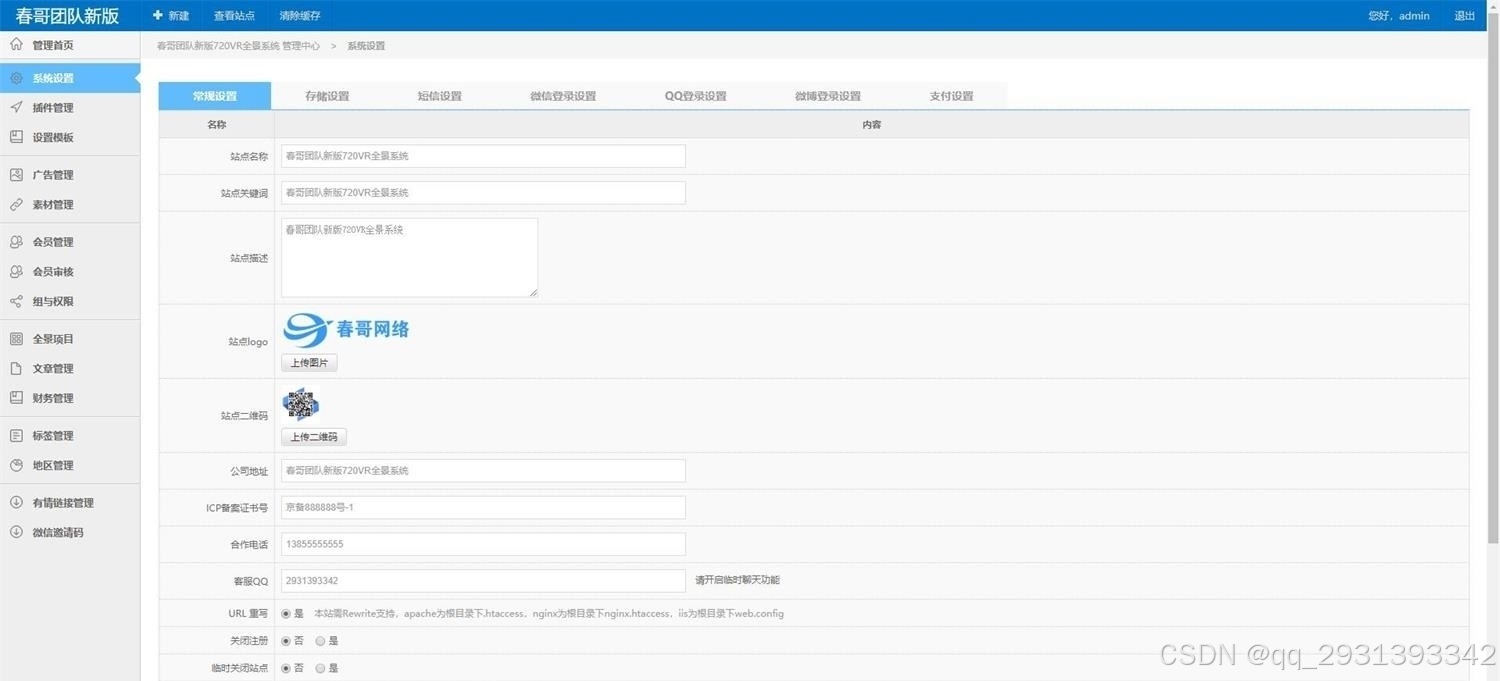Select 是 radio for 临时关闭站点
This screenshot has width=1500, height=681.
[320, 668]
